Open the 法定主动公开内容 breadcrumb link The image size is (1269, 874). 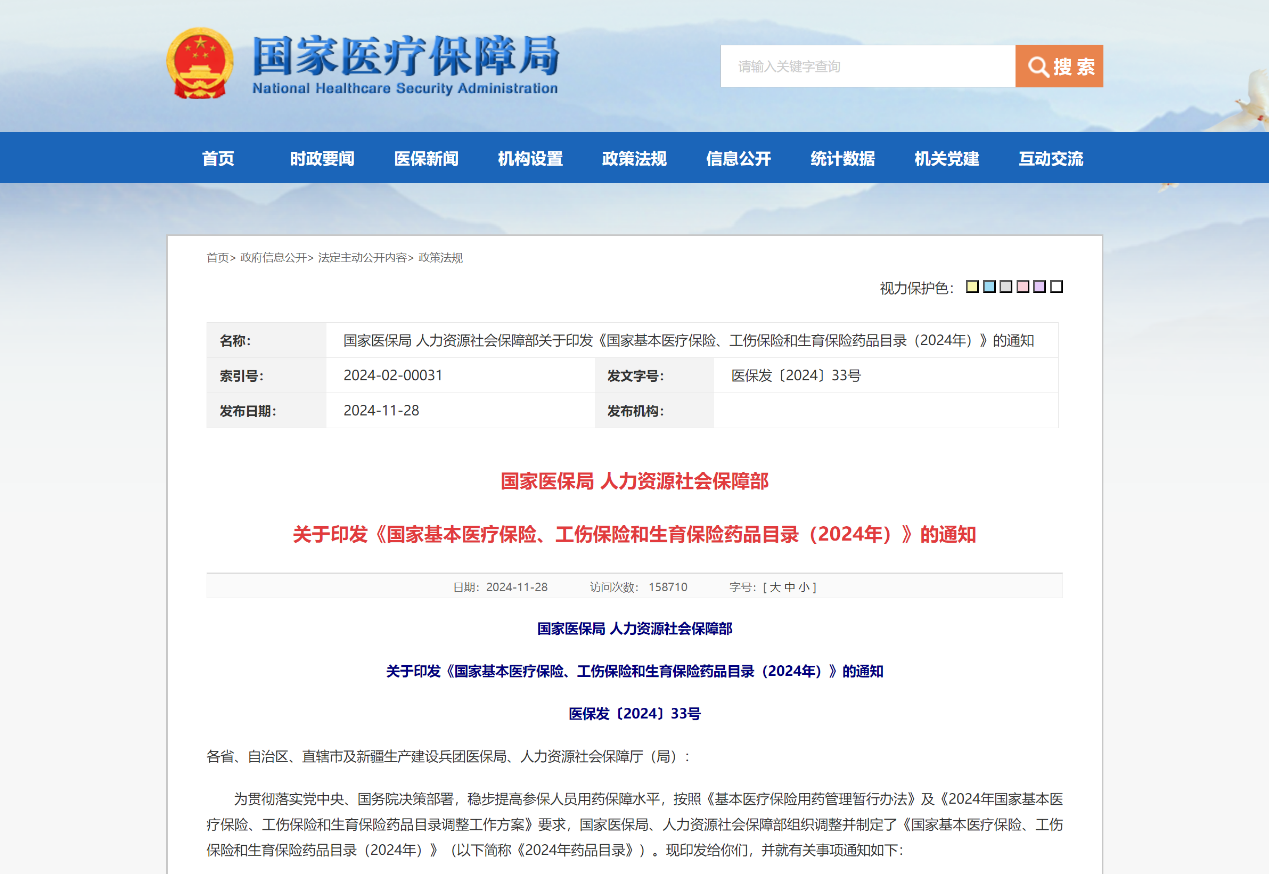pyautogui.click(x=362, y=257)
